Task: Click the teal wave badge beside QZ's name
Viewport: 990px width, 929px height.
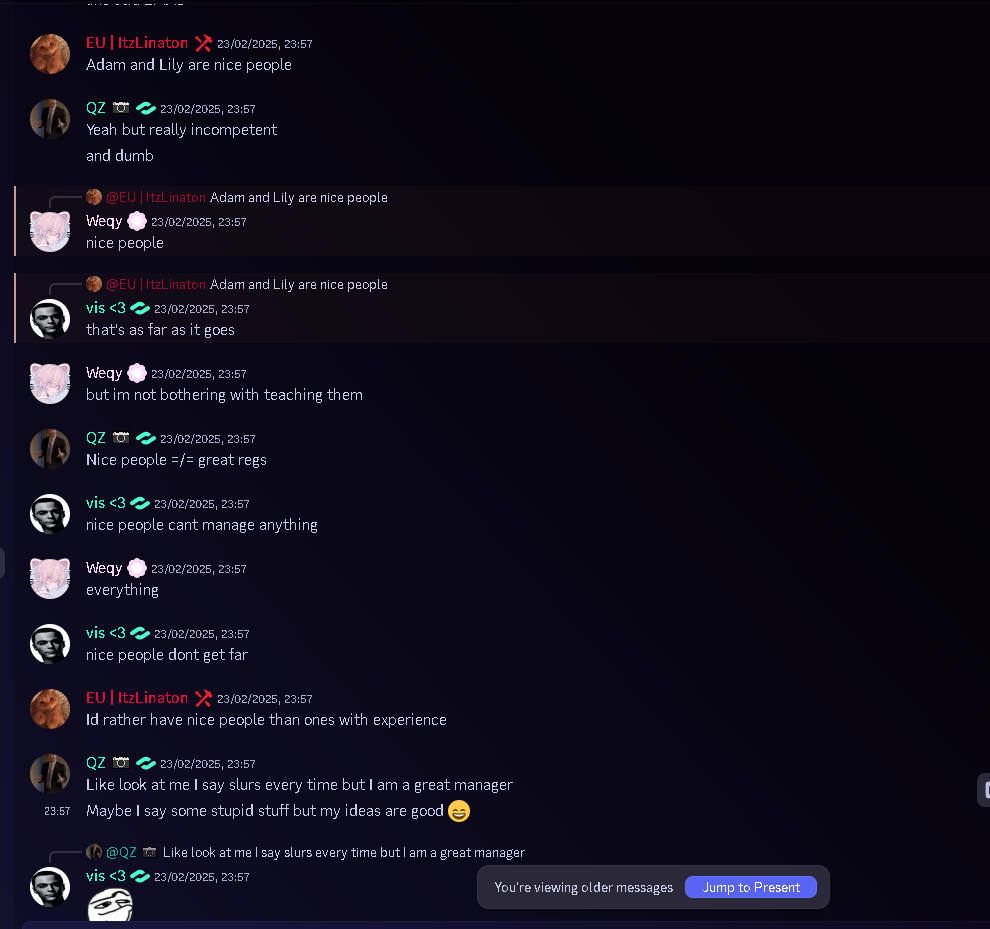Action: pyautogui.click(x=146, y=108)
